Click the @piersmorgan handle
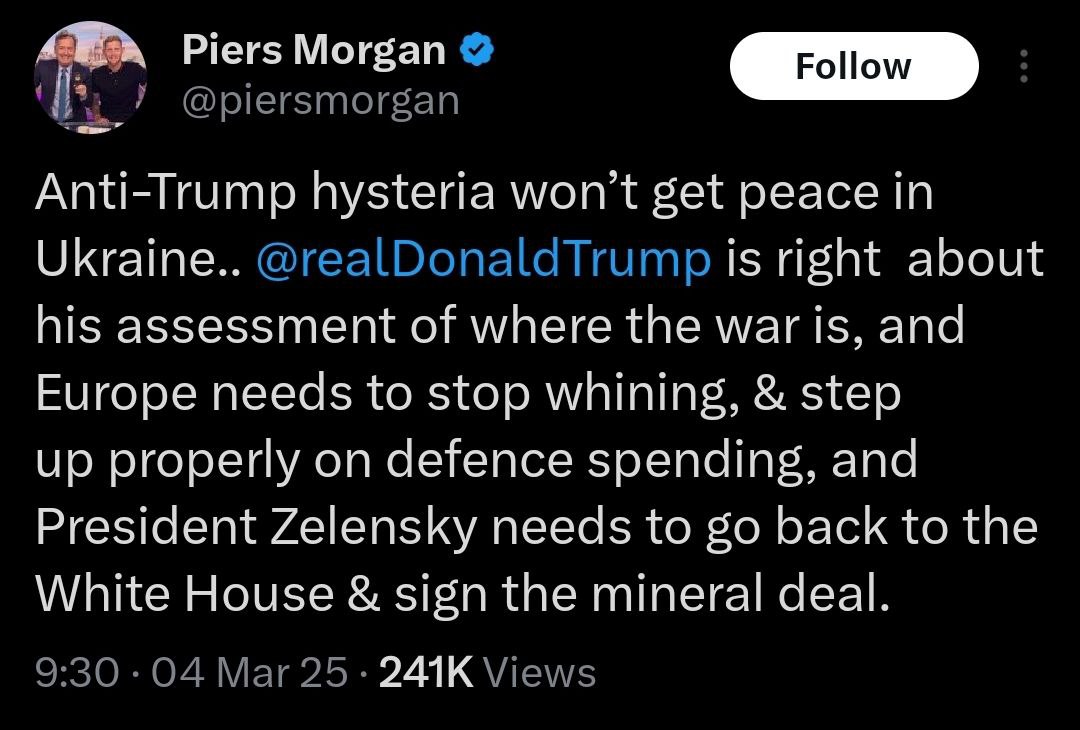 [320, 100]
